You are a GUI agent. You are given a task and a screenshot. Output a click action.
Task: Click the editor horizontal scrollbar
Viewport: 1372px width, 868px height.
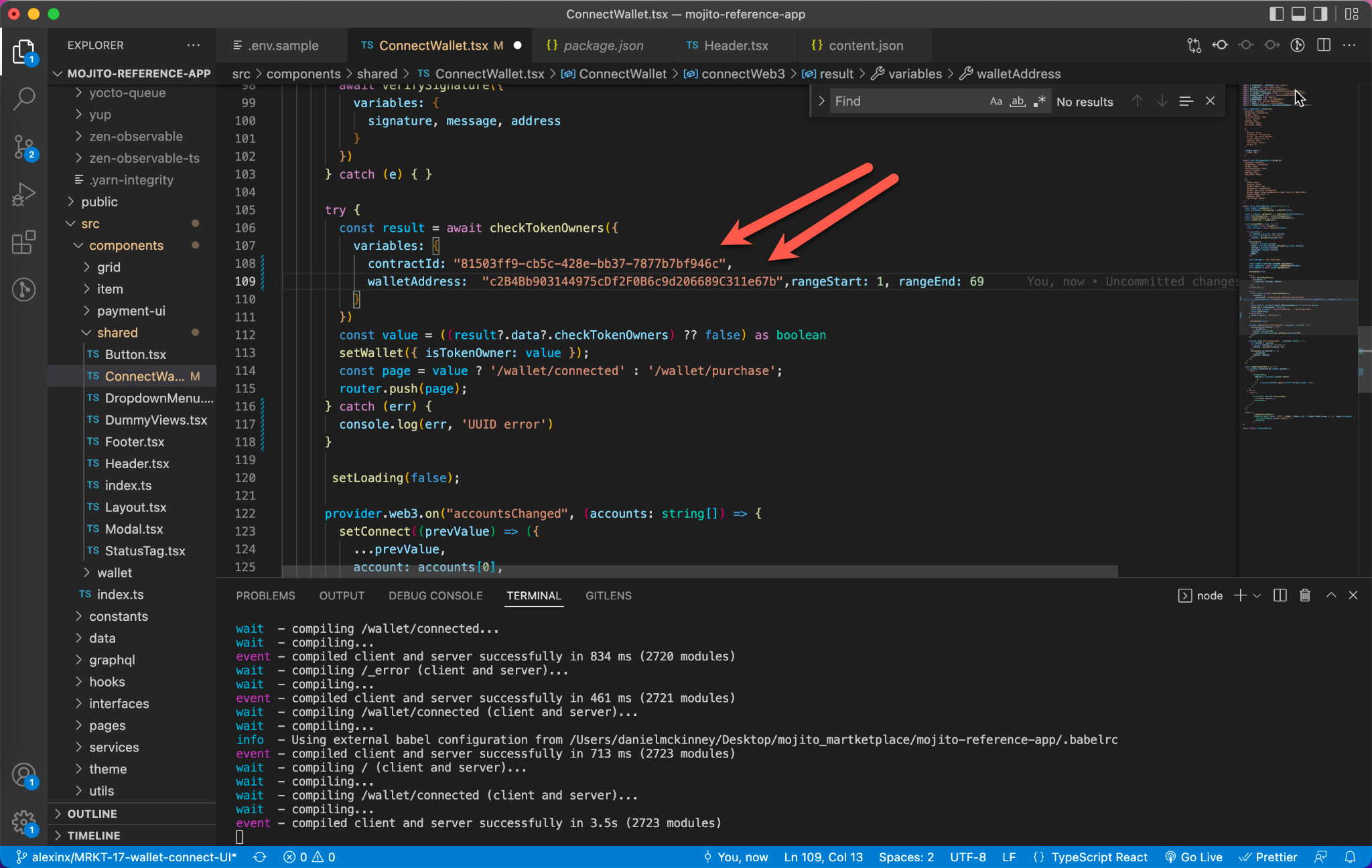[699, 571]
